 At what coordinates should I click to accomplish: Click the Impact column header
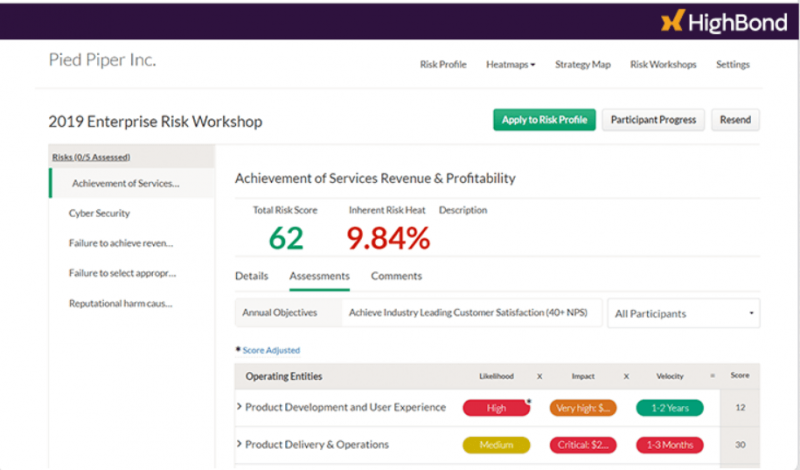[583, 377]
